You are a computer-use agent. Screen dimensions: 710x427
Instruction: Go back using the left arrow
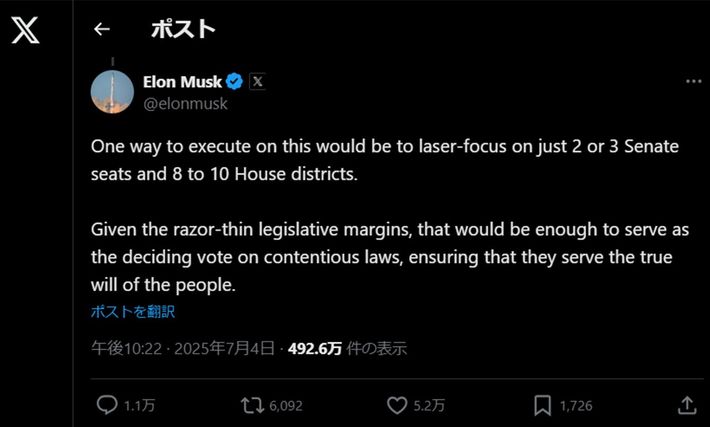point(101,29)
